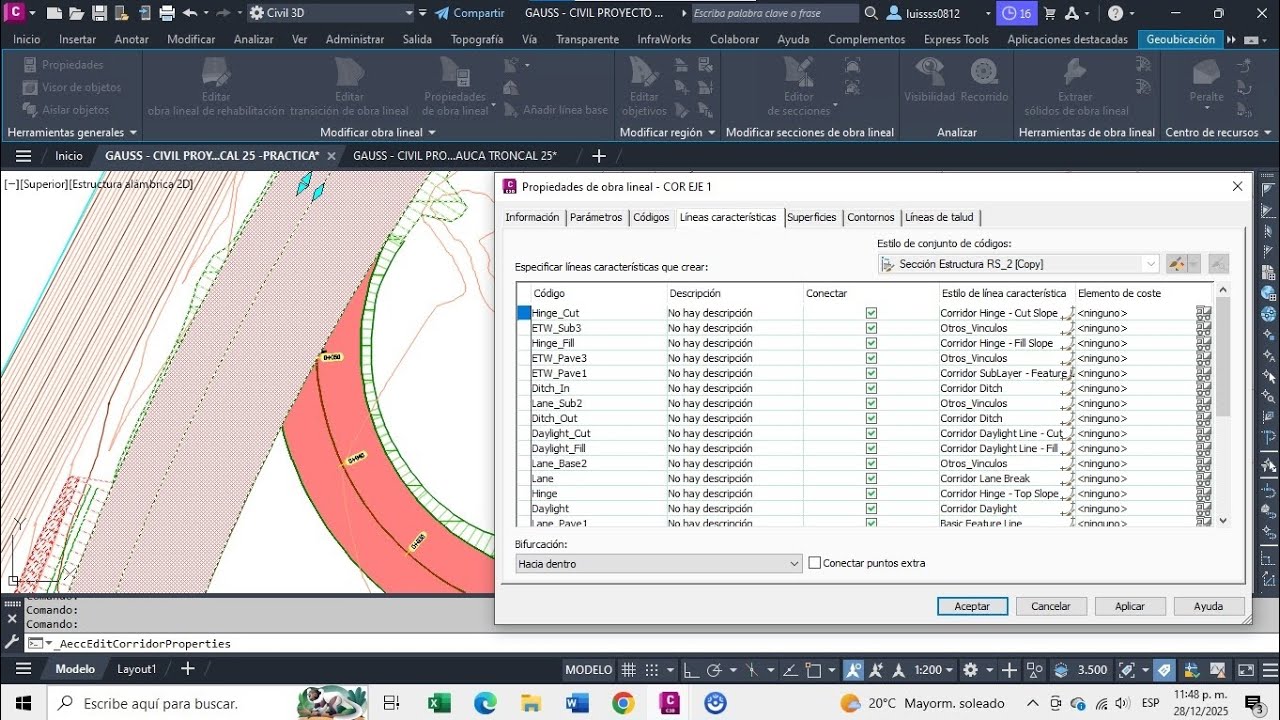Image resolution: width=1280 pixels, height=720 pixels.
Task: Switch to the Contornos tab
Action: coord(871,217)
